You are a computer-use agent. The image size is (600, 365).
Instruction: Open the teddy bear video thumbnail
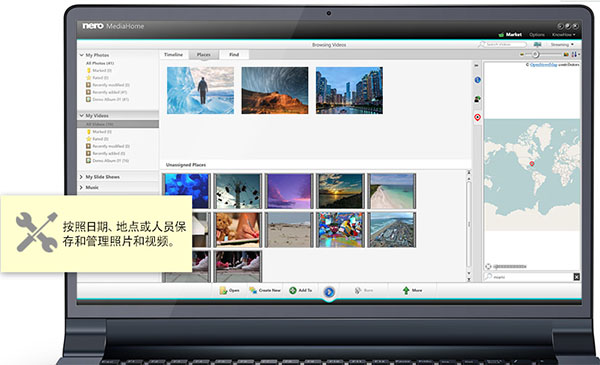coord(238,230)
